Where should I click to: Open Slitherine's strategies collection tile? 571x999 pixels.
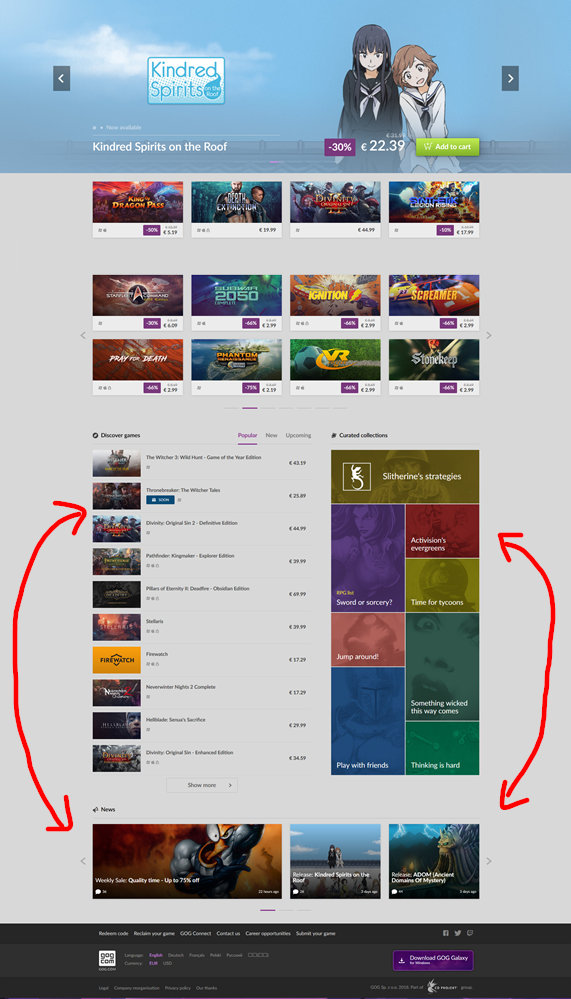coord(405,477)
